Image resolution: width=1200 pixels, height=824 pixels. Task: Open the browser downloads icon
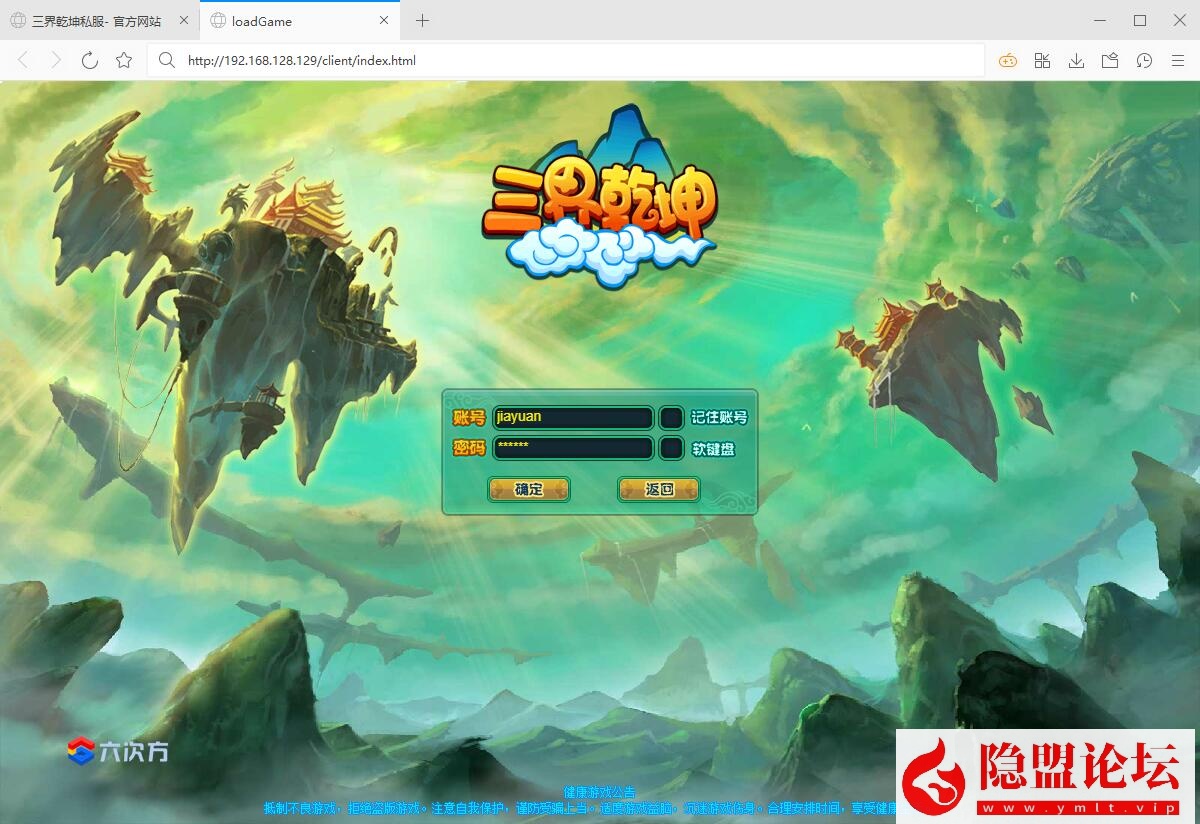(1076, 61)
